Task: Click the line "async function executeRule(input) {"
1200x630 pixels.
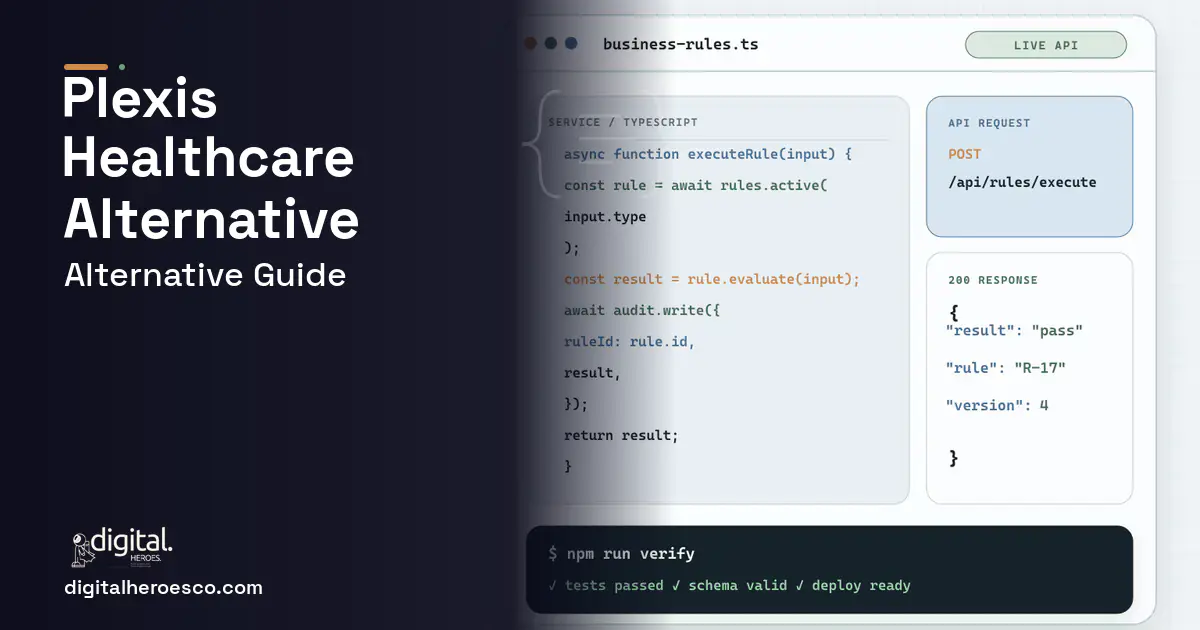Action: (x=708, y=154)
